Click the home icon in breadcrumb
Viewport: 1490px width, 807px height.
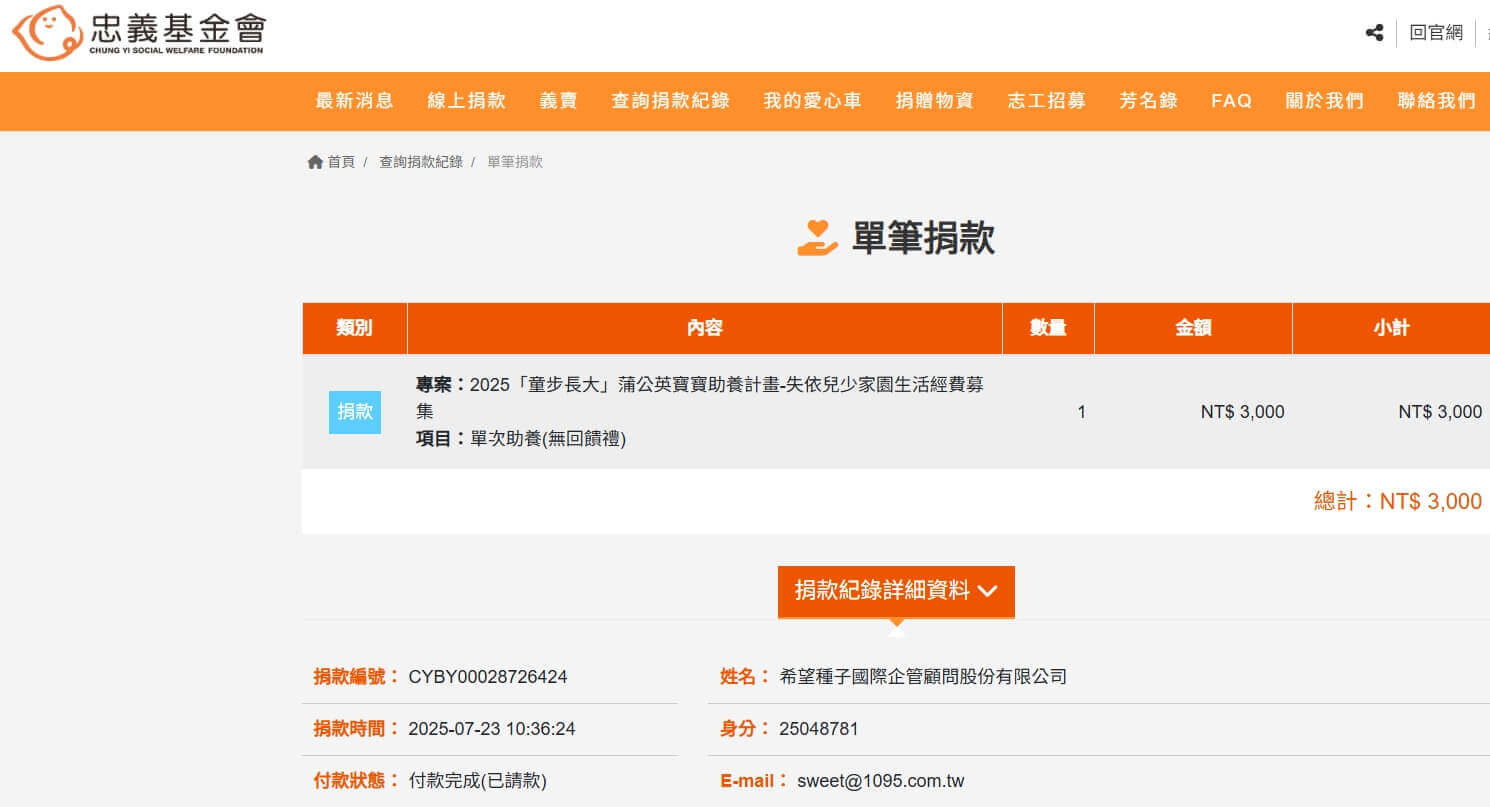pyautogui.click(x=315, y=162)
